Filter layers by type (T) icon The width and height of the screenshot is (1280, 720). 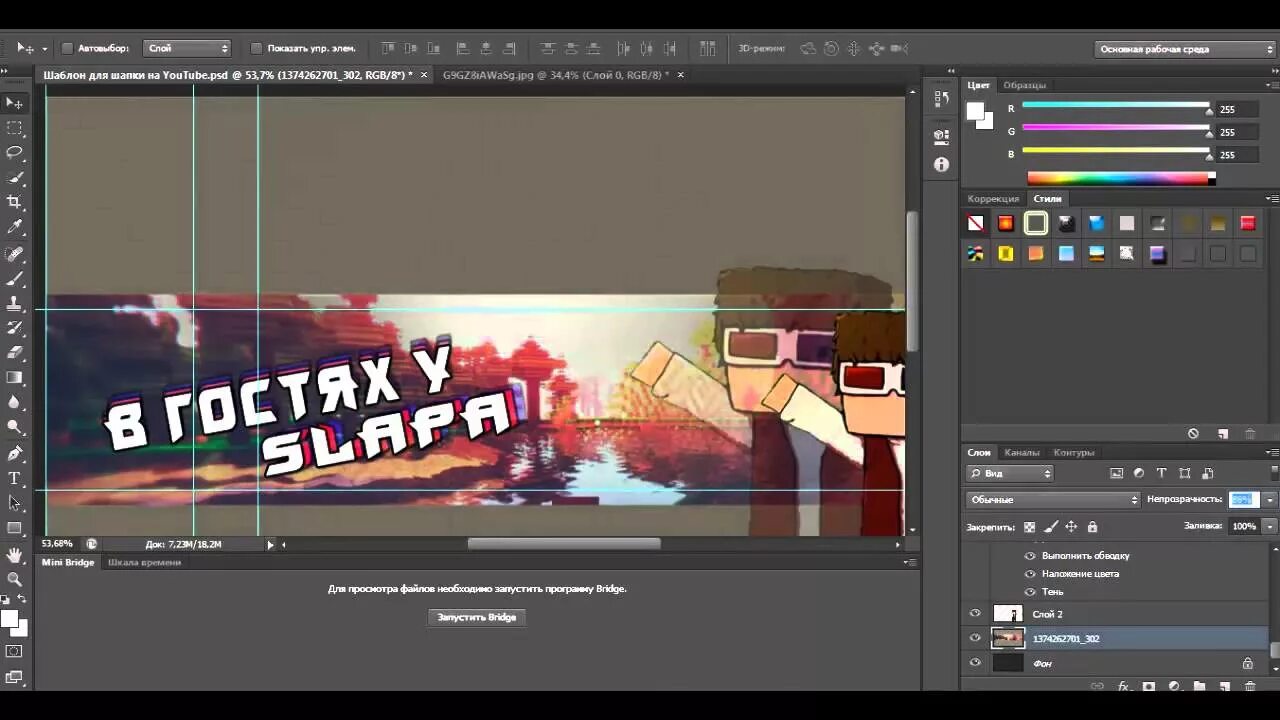click(1161, 473)
